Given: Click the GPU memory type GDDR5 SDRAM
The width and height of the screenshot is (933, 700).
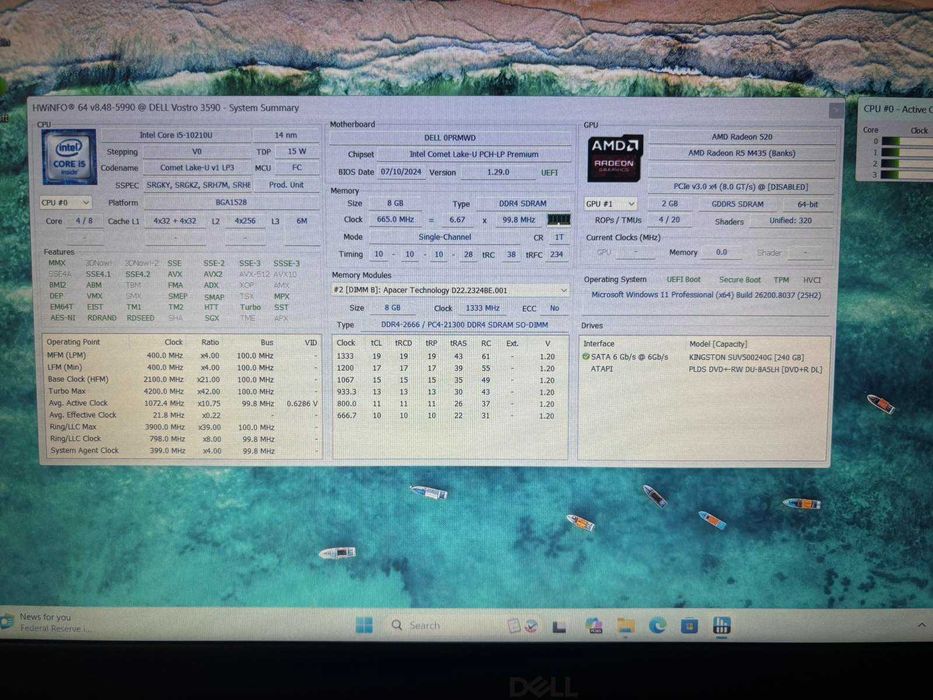Looking at the screenshot, I should coord(737,204).
